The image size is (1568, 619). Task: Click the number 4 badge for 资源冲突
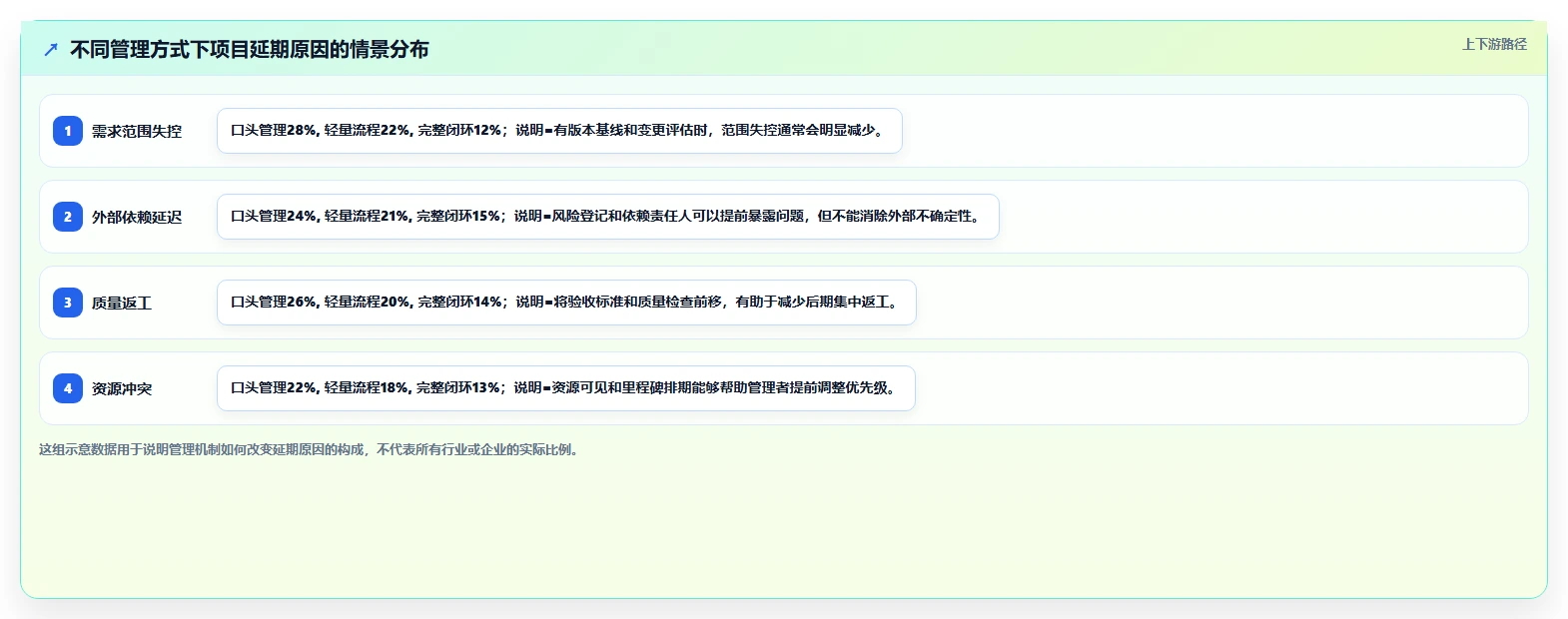[68, 388]
